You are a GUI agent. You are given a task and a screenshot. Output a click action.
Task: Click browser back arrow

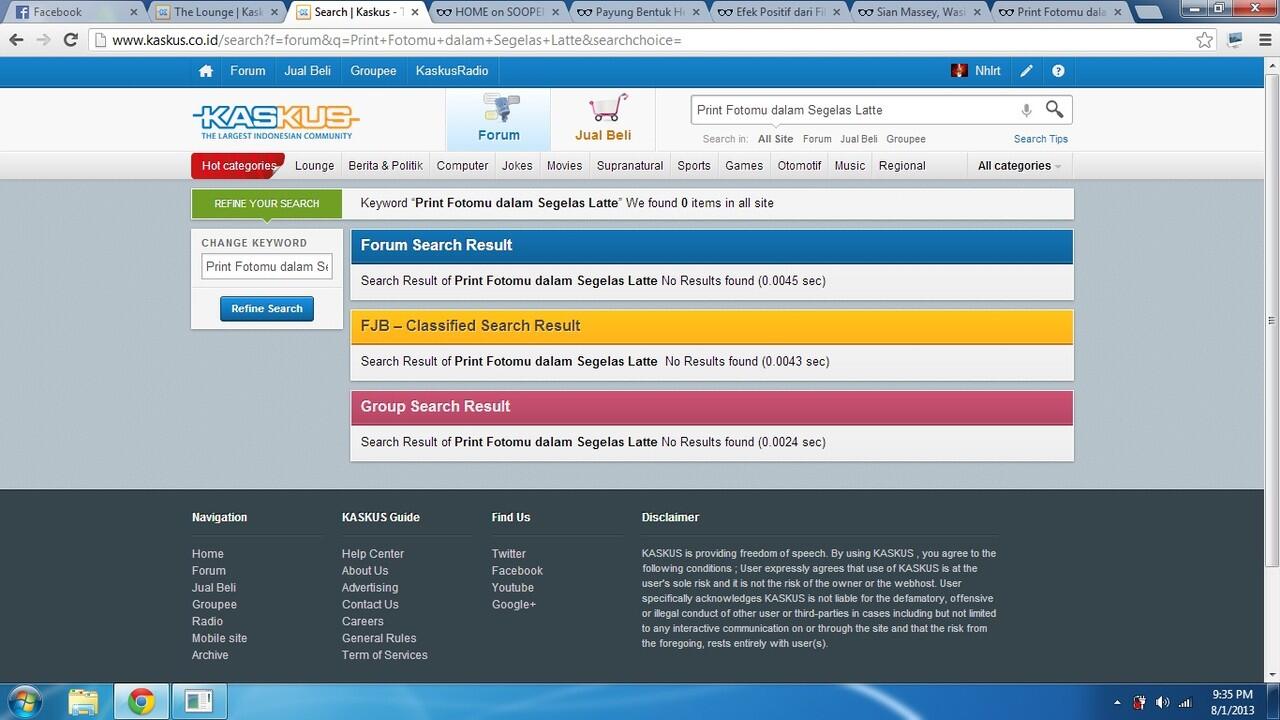(x=16, y=40)
